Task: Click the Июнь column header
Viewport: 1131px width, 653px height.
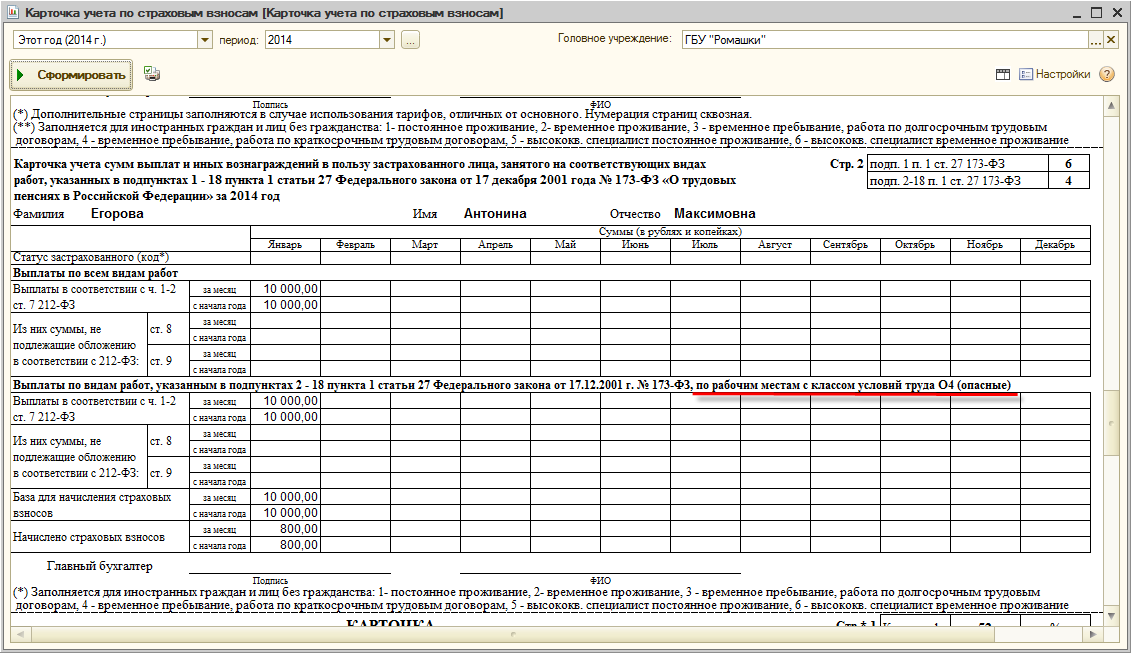Action: pyautogui.click(x=635, y=245)
